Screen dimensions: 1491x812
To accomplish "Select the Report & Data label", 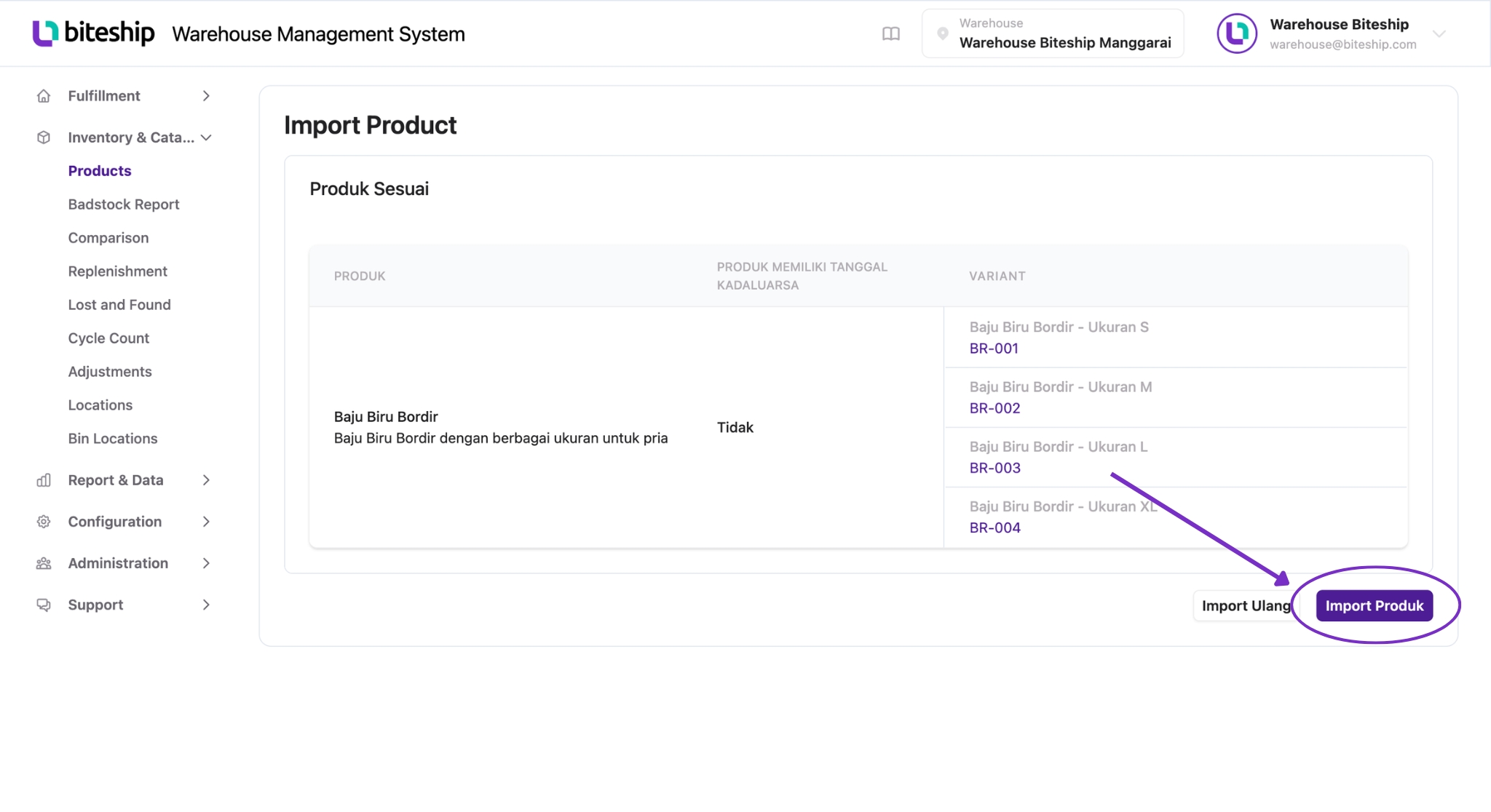I will [x=116, y=480].
